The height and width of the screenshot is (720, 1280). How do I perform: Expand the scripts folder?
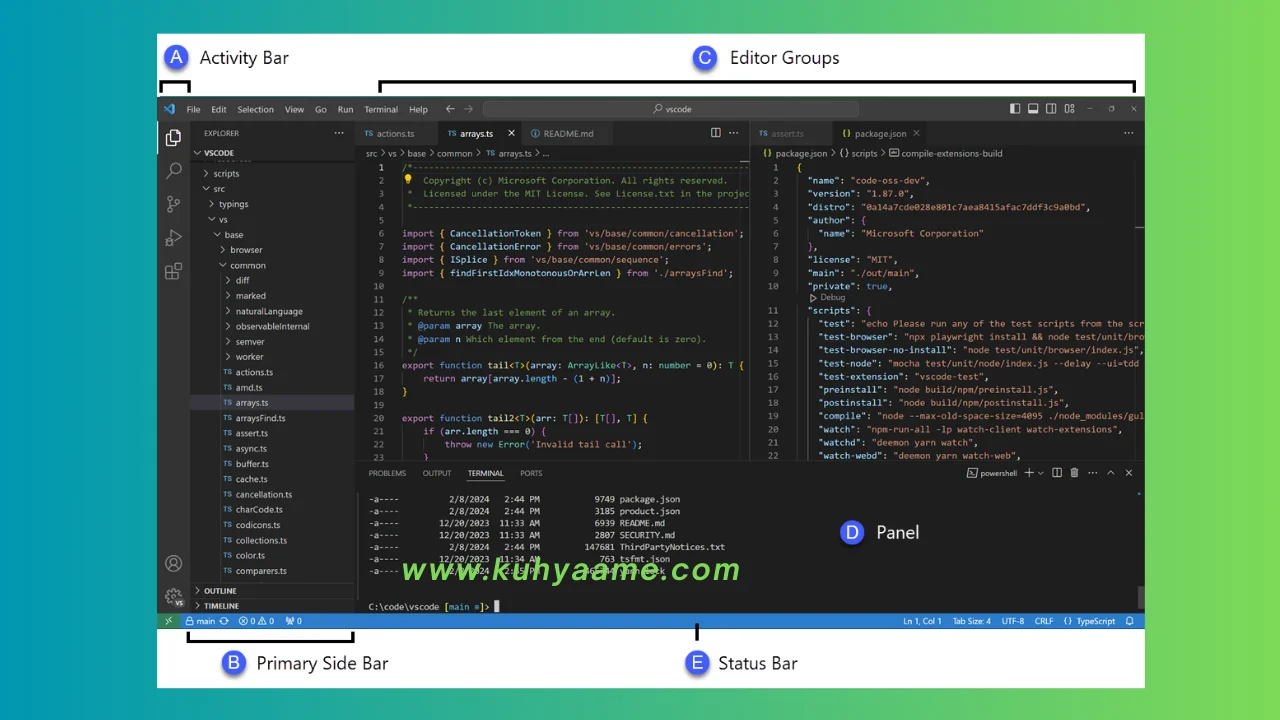click(206, 174)
